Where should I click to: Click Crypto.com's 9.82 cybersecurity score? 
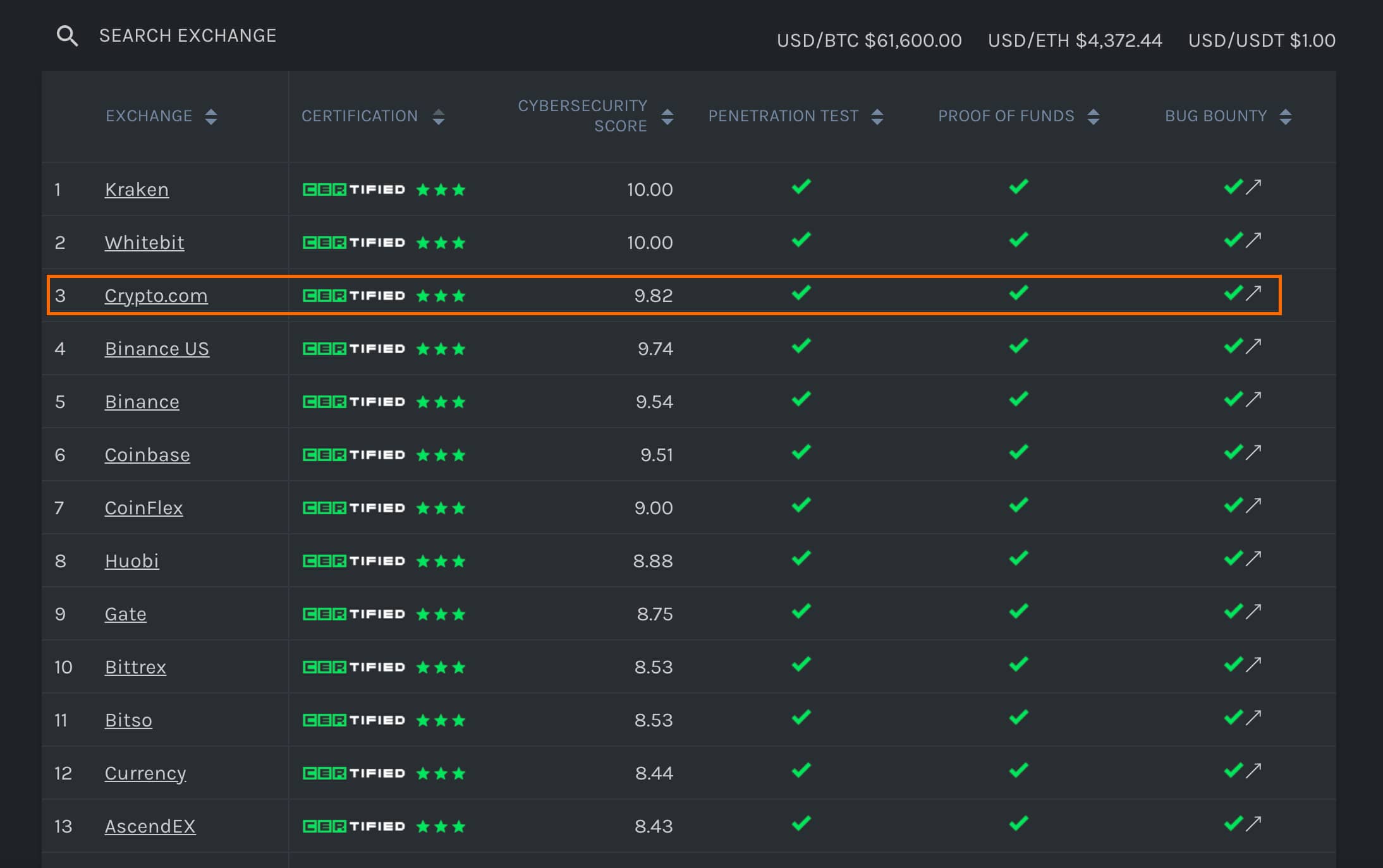point(654,296)
